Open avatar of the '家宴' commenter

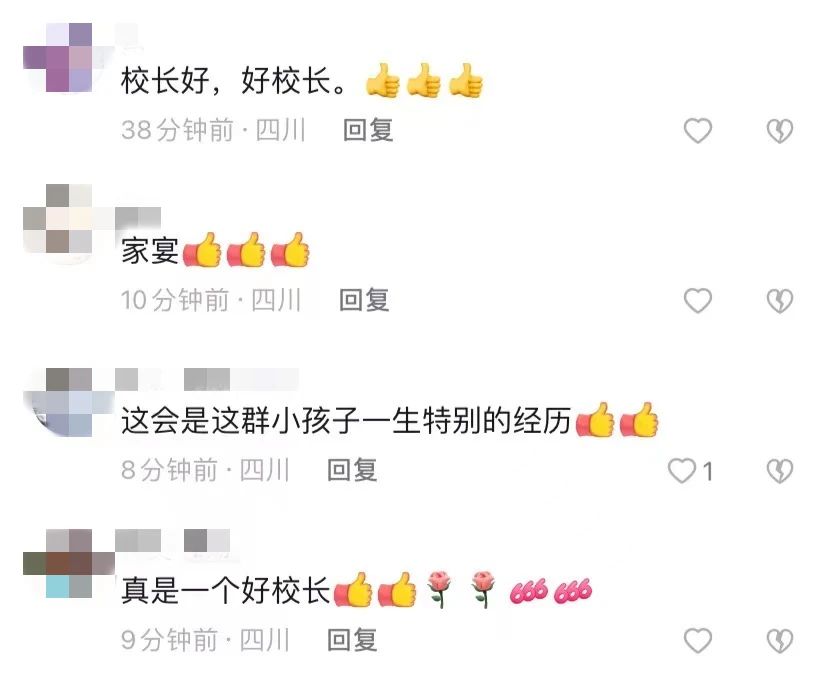coord(58,219)
